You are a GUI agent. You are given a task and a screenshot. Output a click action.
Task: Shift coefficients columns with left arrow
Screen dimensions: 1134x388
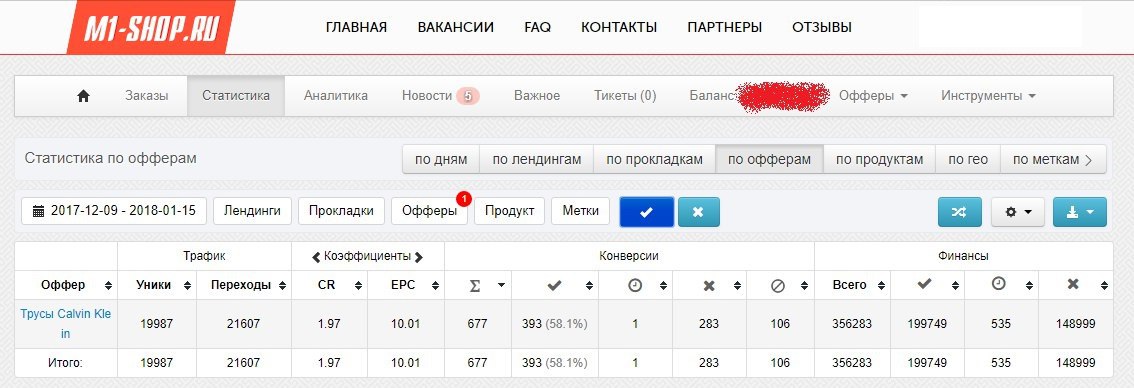(x=315, y=256)
